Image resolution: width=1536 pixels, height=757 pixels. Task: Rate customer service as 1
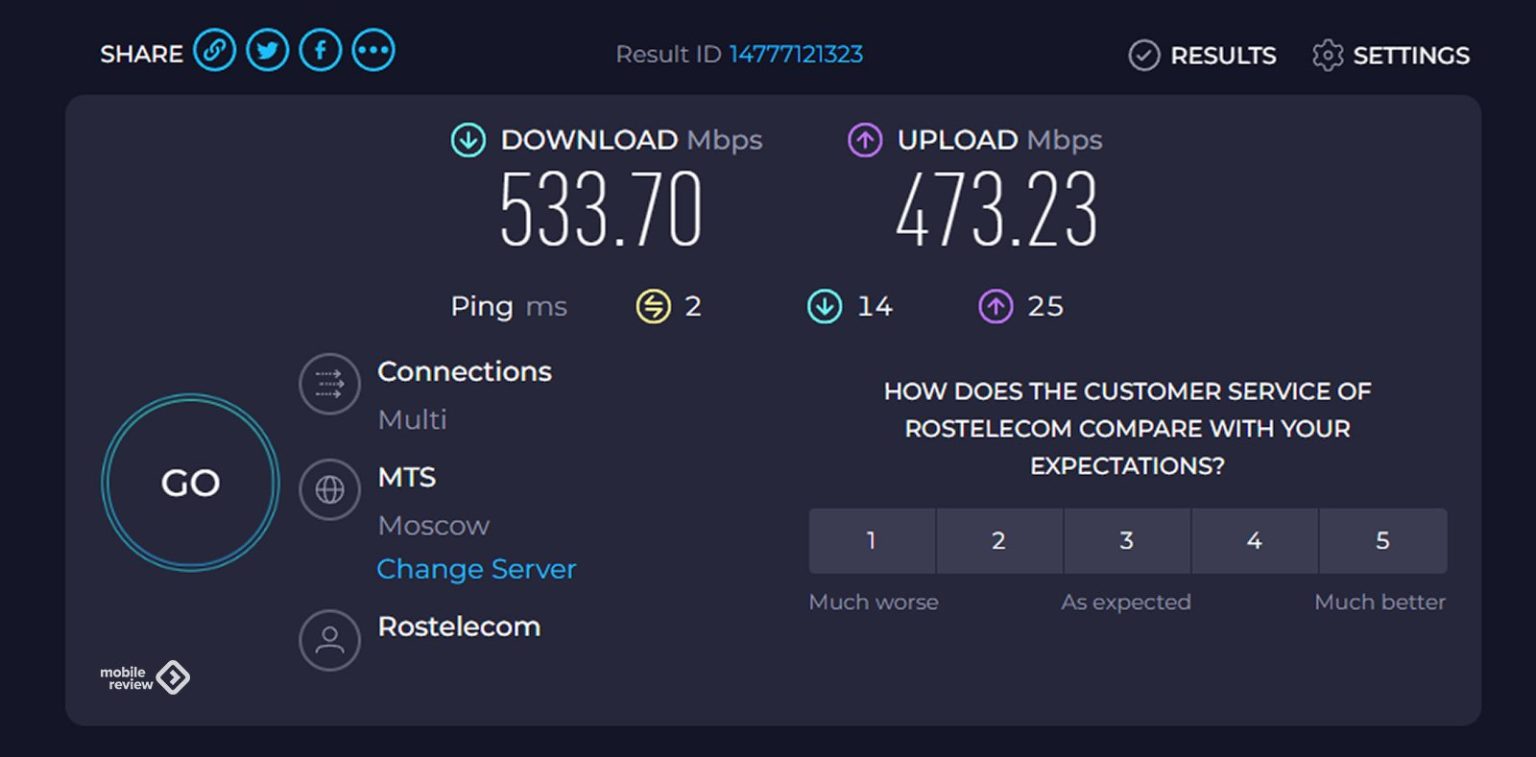871,541
